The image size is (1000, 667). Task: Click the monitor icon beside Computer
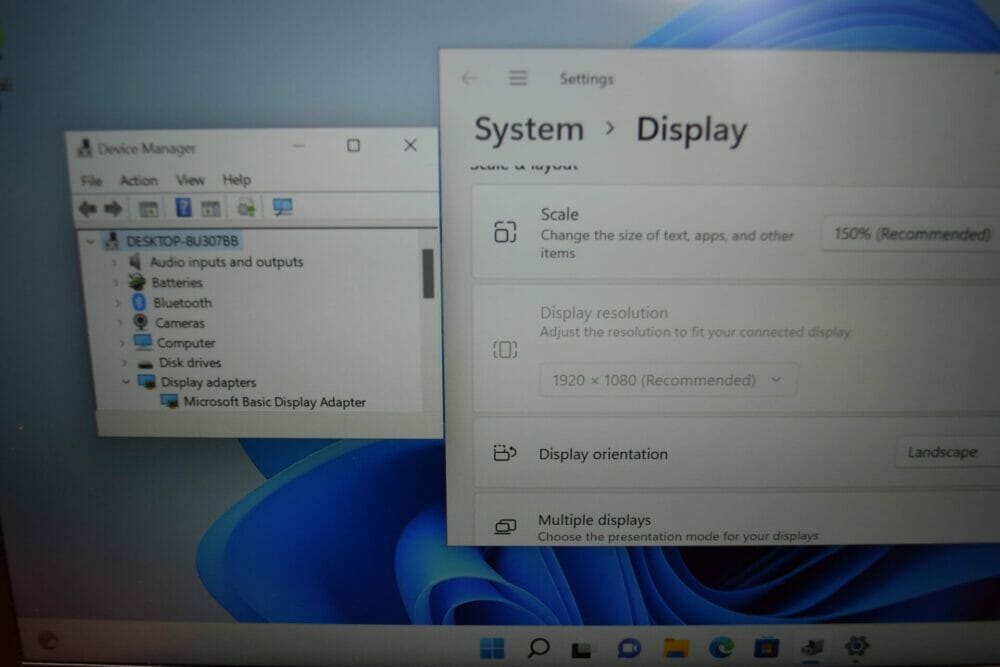(143, 342)
